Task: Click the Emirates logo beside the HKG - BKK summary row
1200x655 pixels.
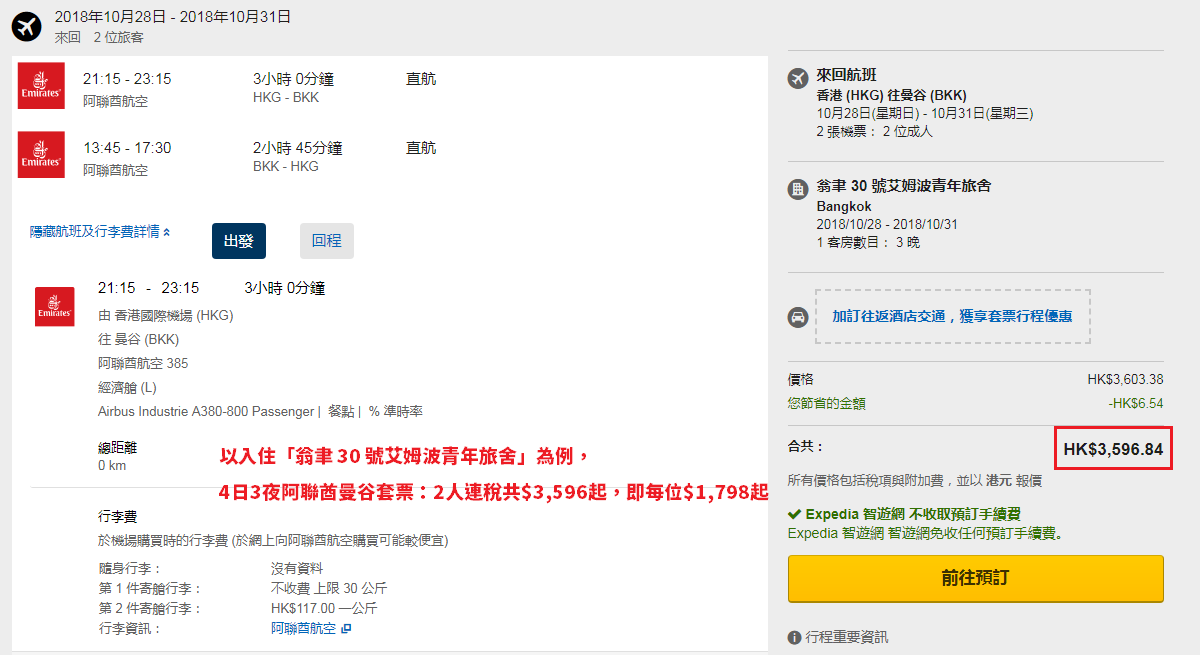Action: click(41, 86)
